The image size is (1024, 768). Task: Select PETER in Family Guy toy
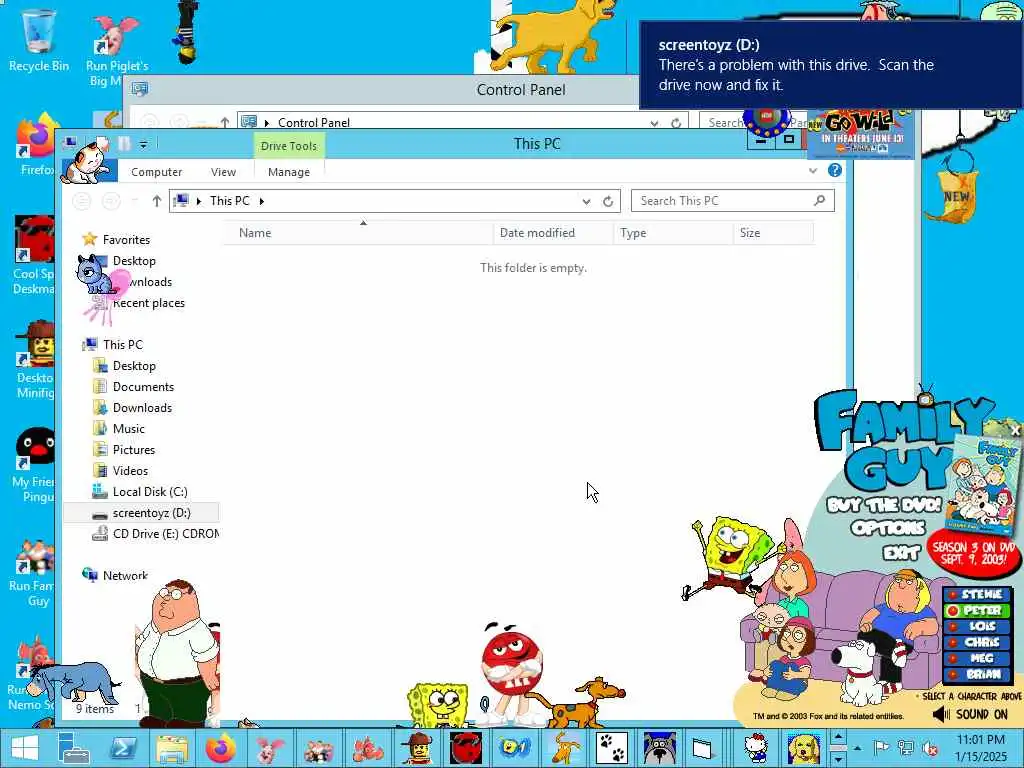point(977,610)
